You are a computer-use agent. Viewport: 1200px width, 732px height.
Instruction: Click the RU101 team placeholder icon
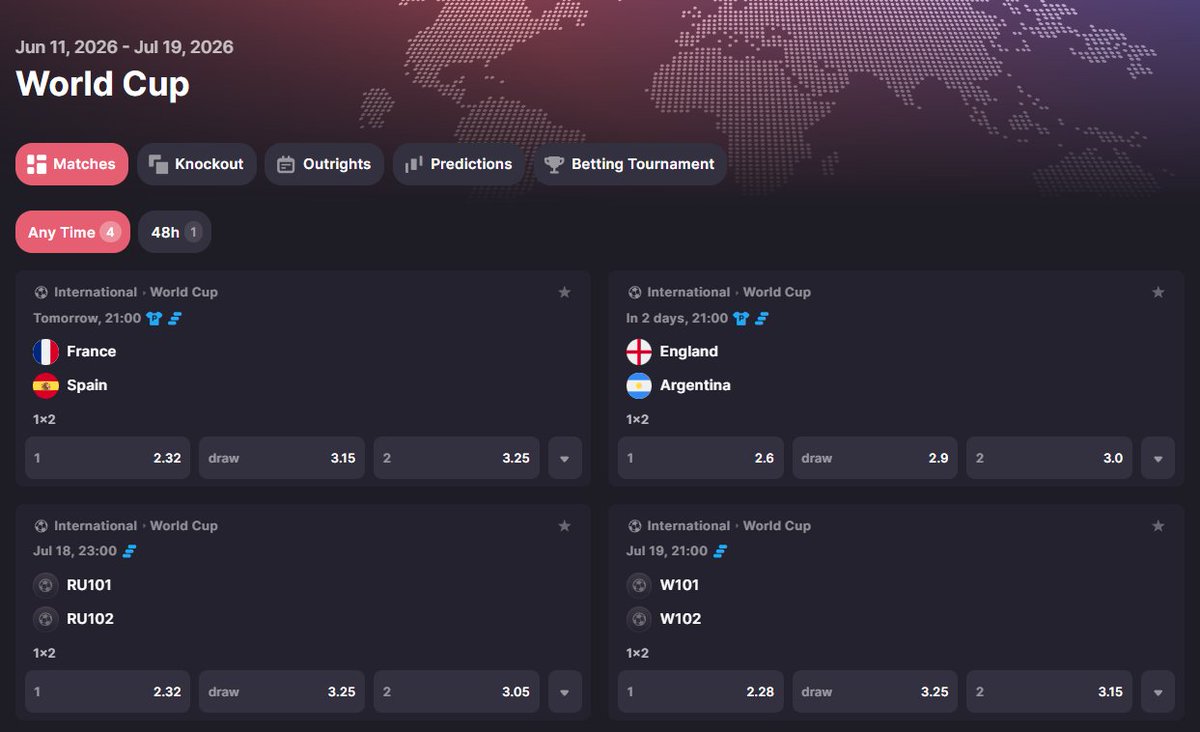(x=46, y=585)
